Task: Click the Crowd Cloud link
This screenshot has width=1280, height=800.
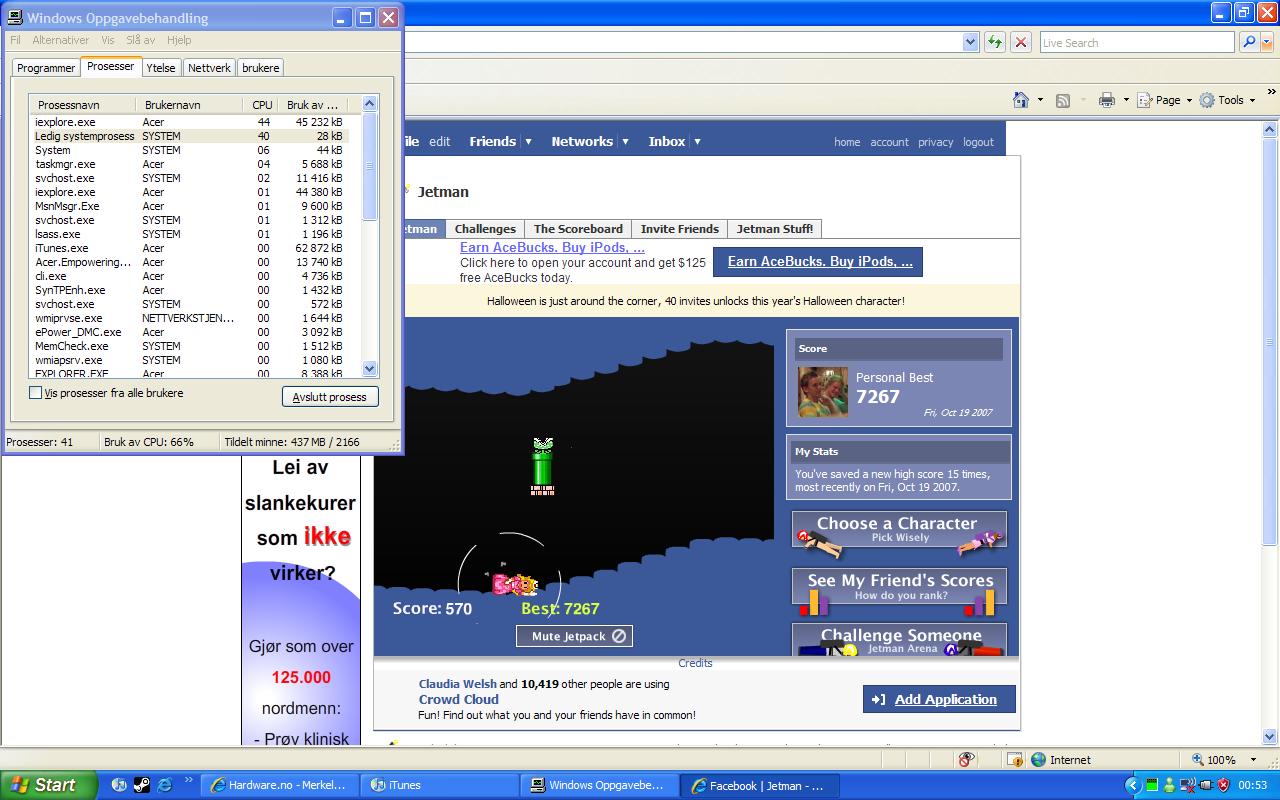Action: click(x=459, y=699)
